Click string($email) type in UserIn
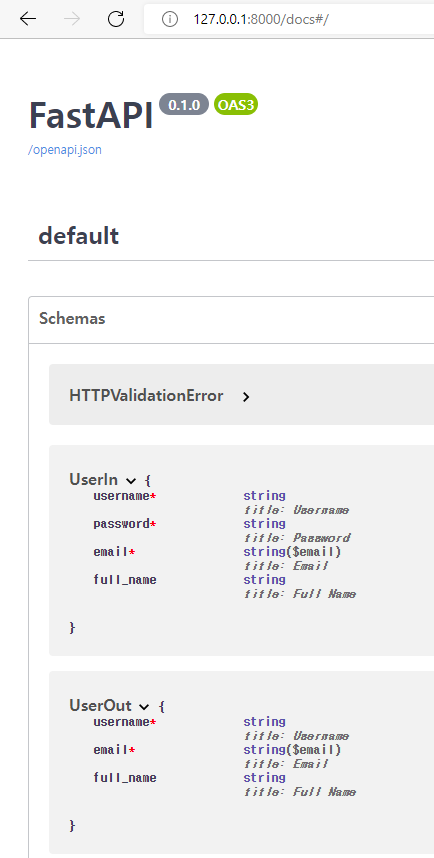Image resolution: width=434 pixels, height=858 pixels. click(292, 551)
